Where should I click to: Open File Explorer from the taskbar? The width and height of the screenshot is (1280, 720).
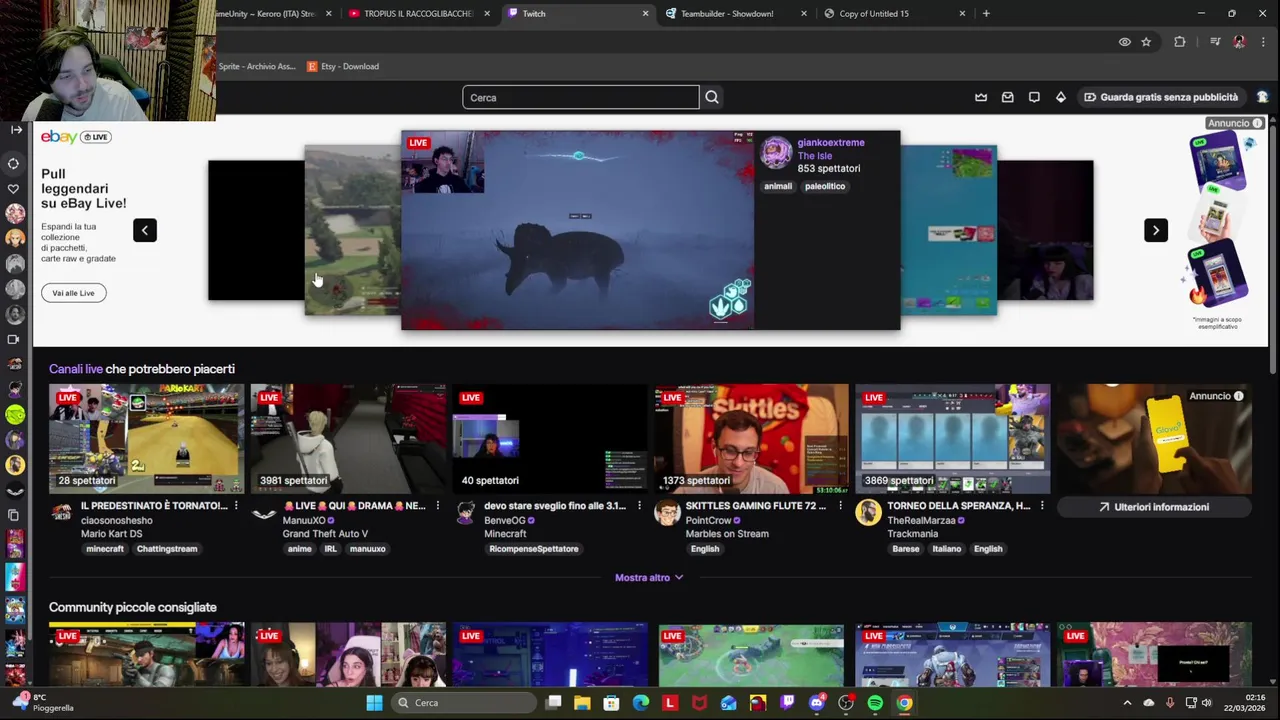pyautogui.click(x=582, y=703)
